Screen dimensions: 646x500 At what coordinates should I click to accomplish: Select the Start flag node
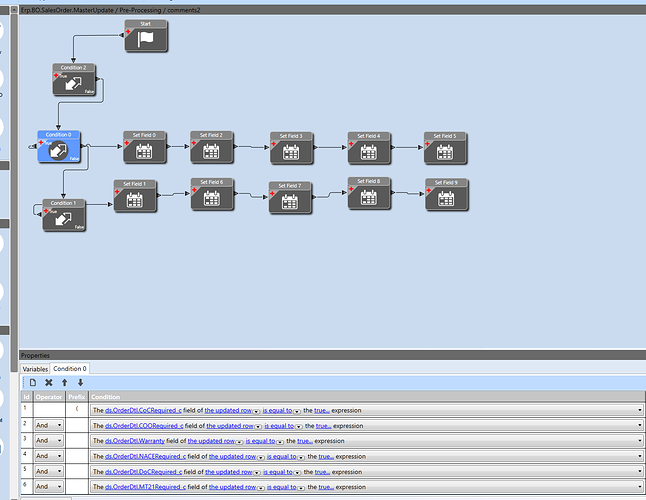[146, 36]
